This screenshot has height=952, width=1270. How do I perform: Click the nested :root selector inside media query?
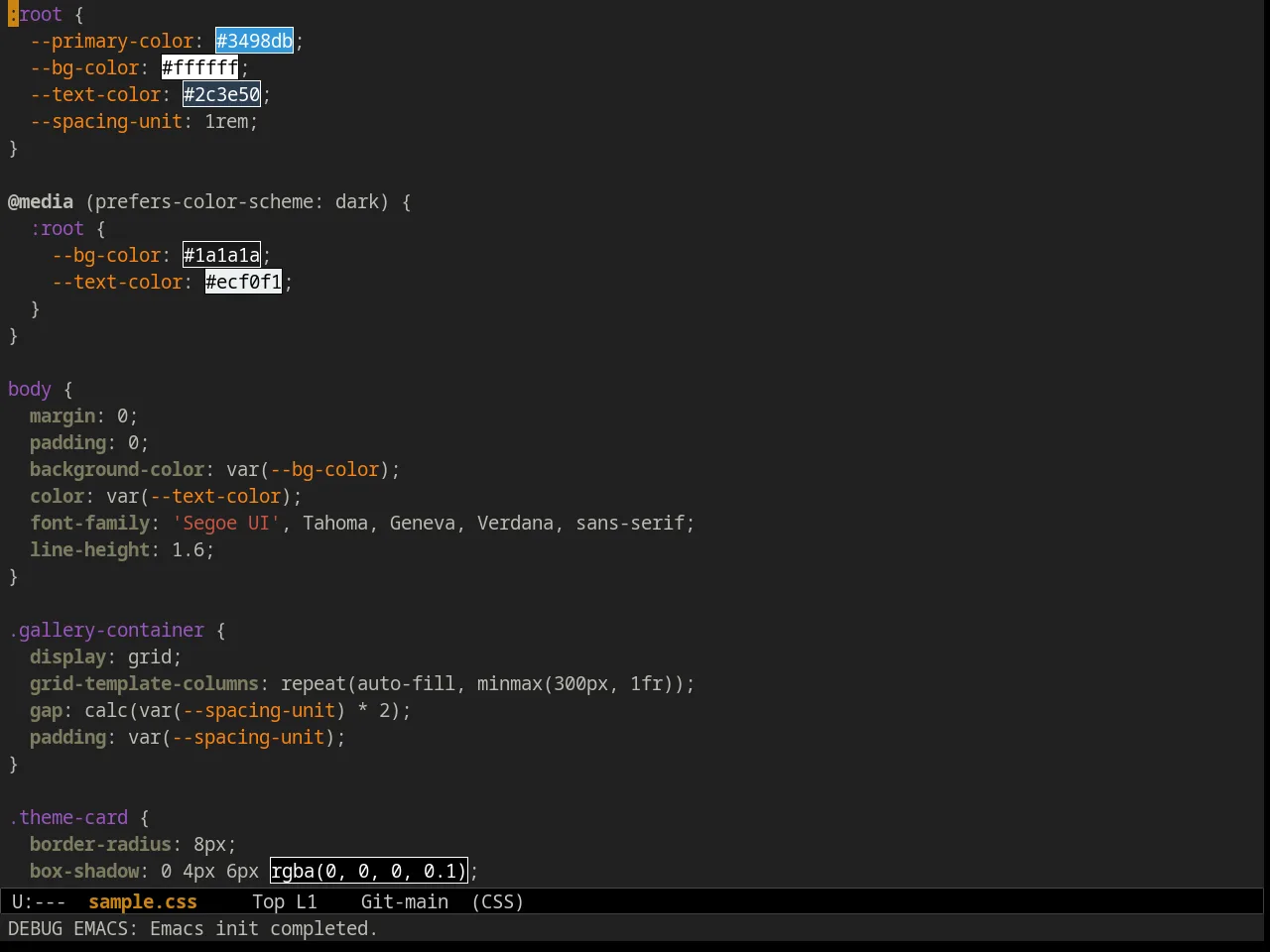coord(58,228)
